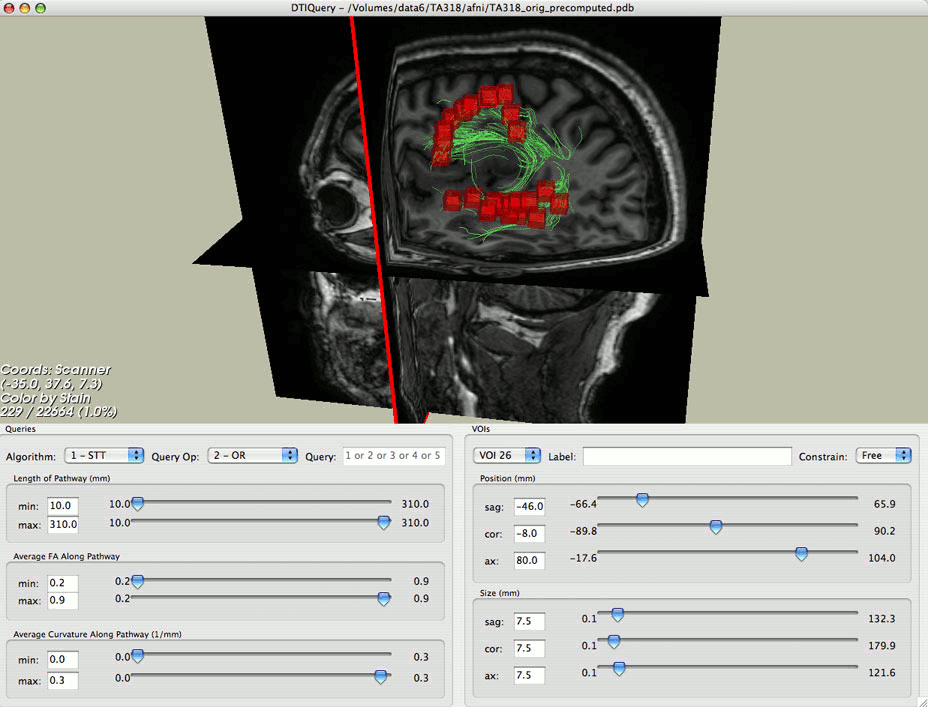928x707 pixels.
Task: Click the '229 / 22664 (1.0%)' pathway count text
Action: pos(59,412)
